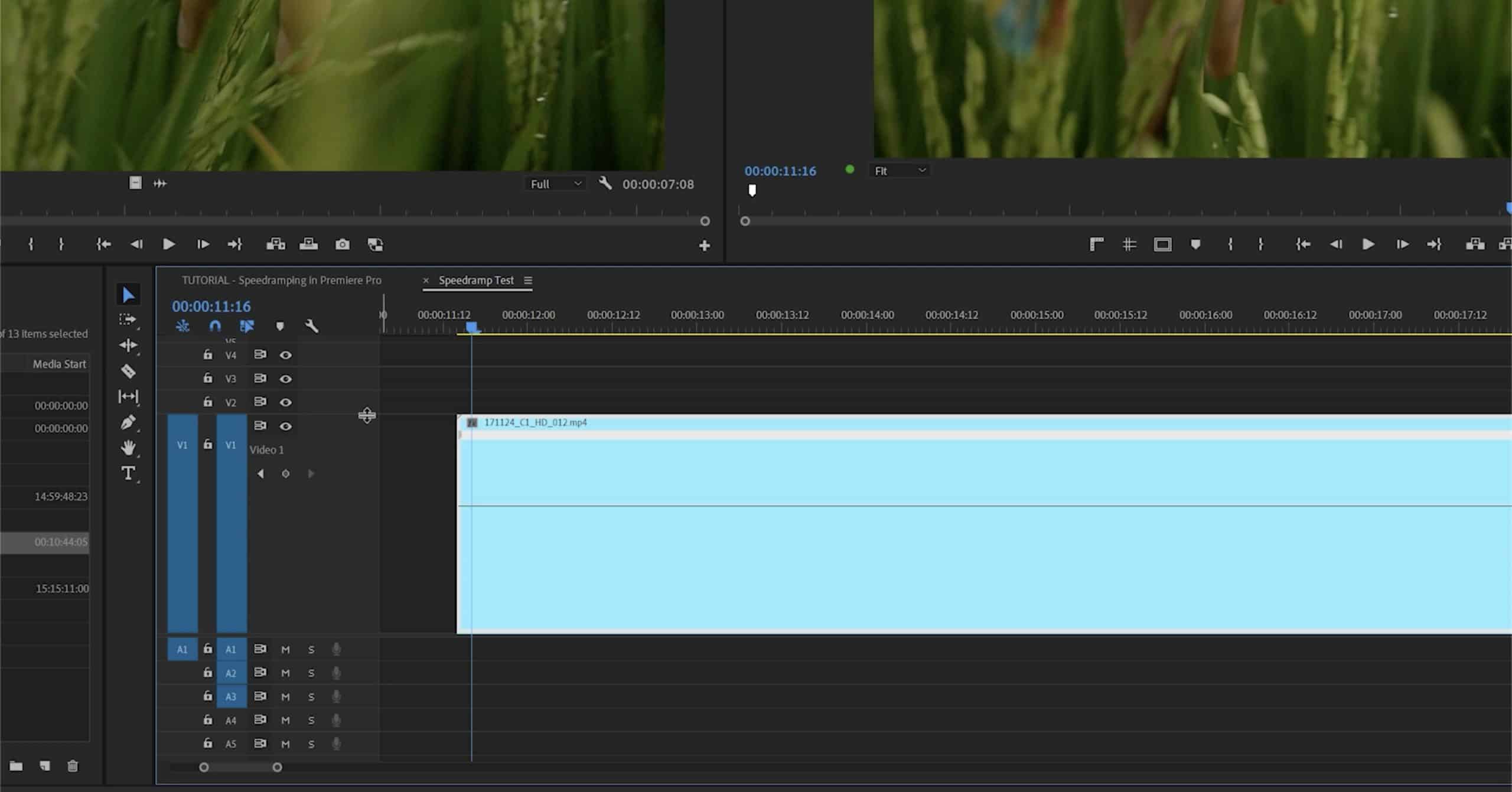
Task: Choose the Ripple Edit tool
Action: (x=128, y=346)
